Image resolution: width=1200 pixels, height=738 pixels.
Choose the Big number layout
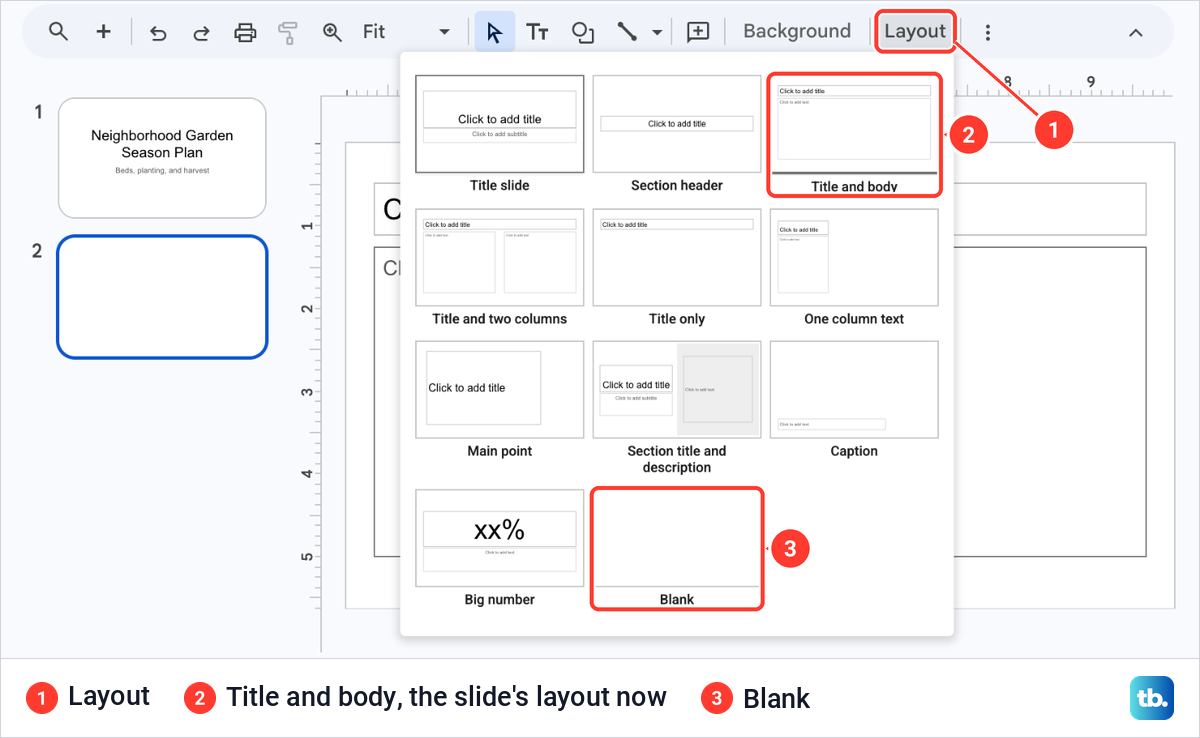pyautogui.click(x=500, y=548)
